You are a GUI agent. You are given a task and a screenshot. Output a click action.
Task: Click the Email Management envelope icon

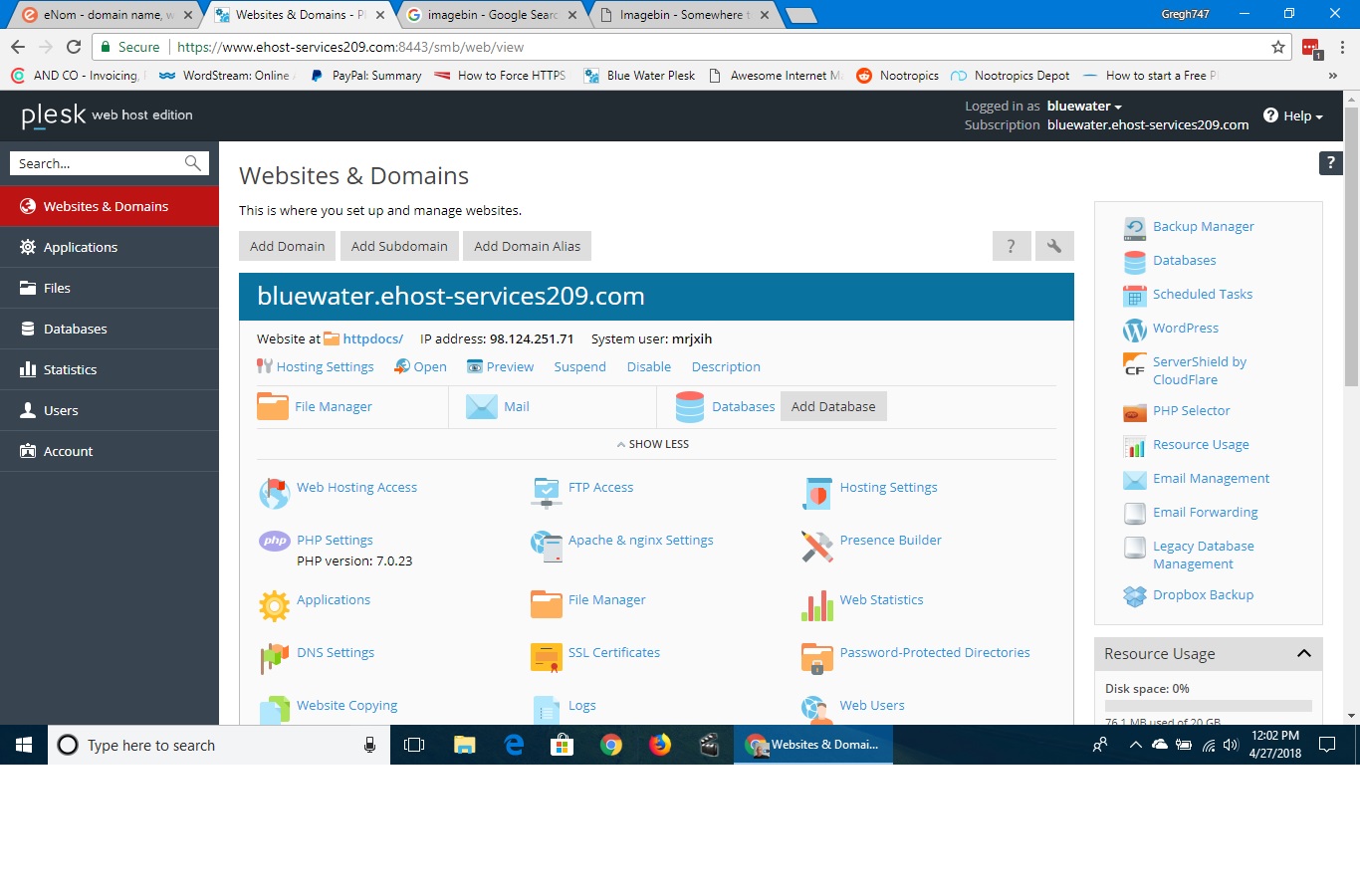click(1135, 480)
